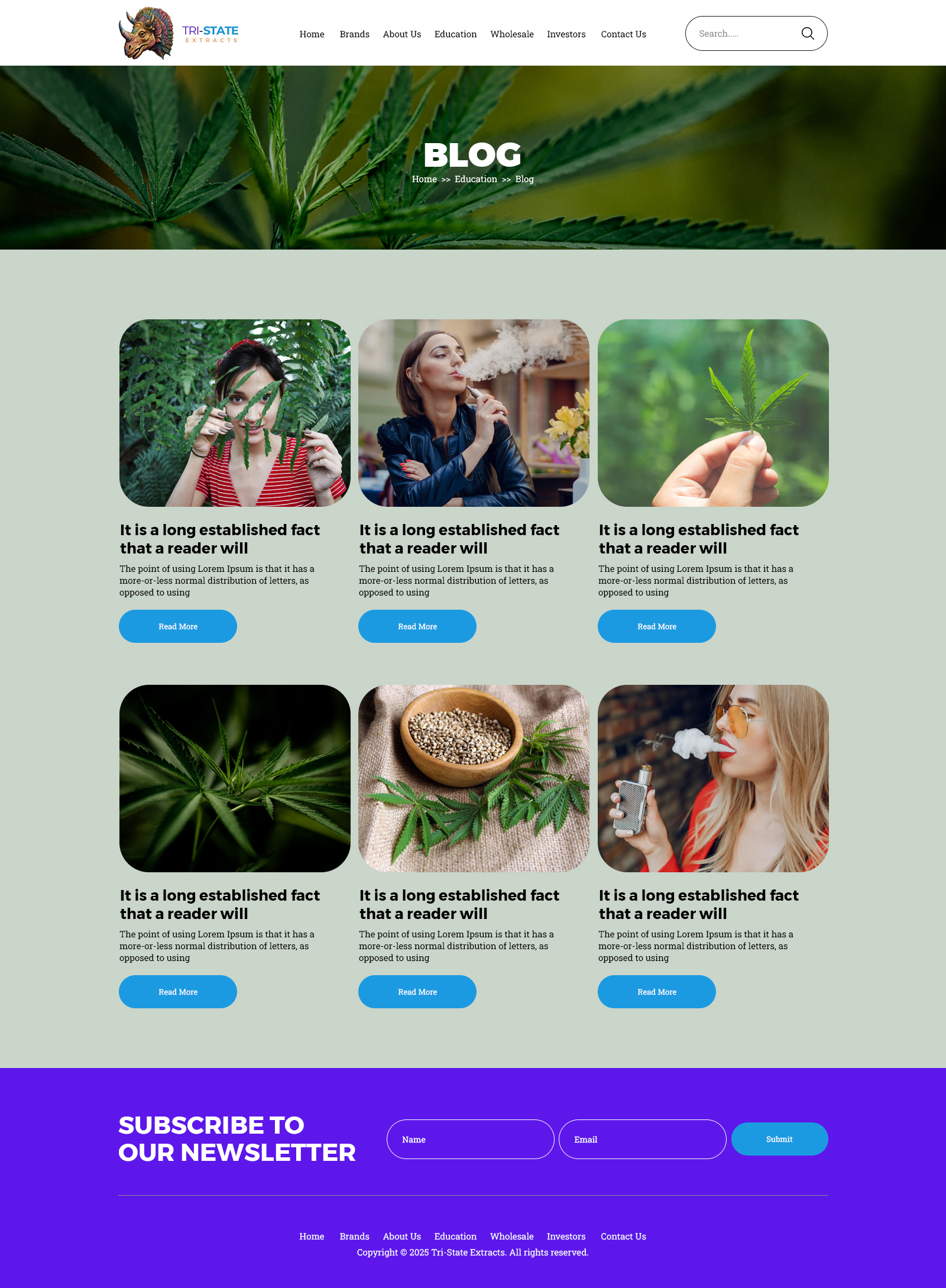Go to Education in top navigation
This screenshot has width=946, height=1288.
pos(455,34)
